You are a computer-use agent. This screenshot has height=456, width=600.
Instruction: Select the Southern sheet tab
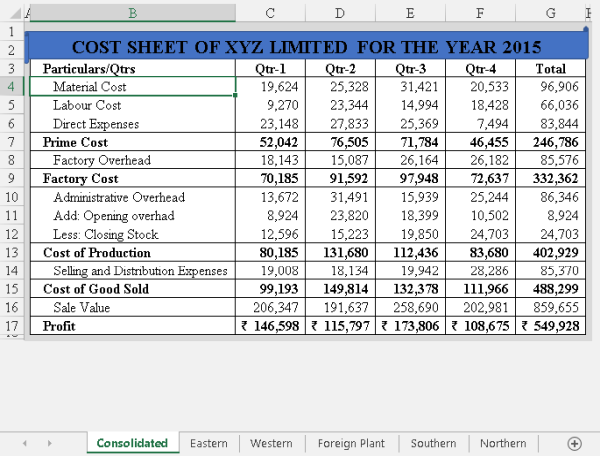tap(433, 443)
